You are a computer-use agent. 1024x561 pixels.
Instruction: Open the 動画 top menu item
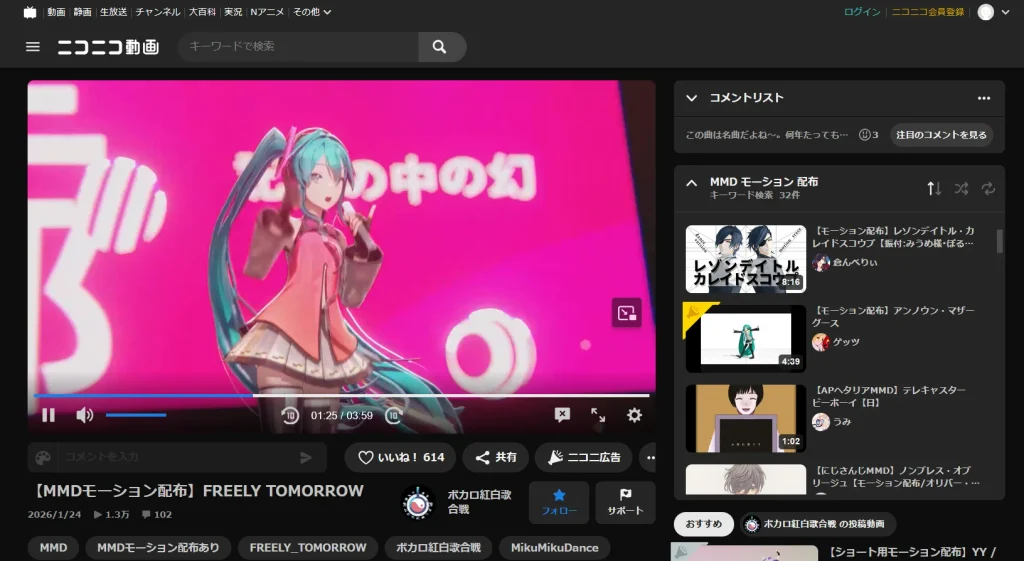56,12
